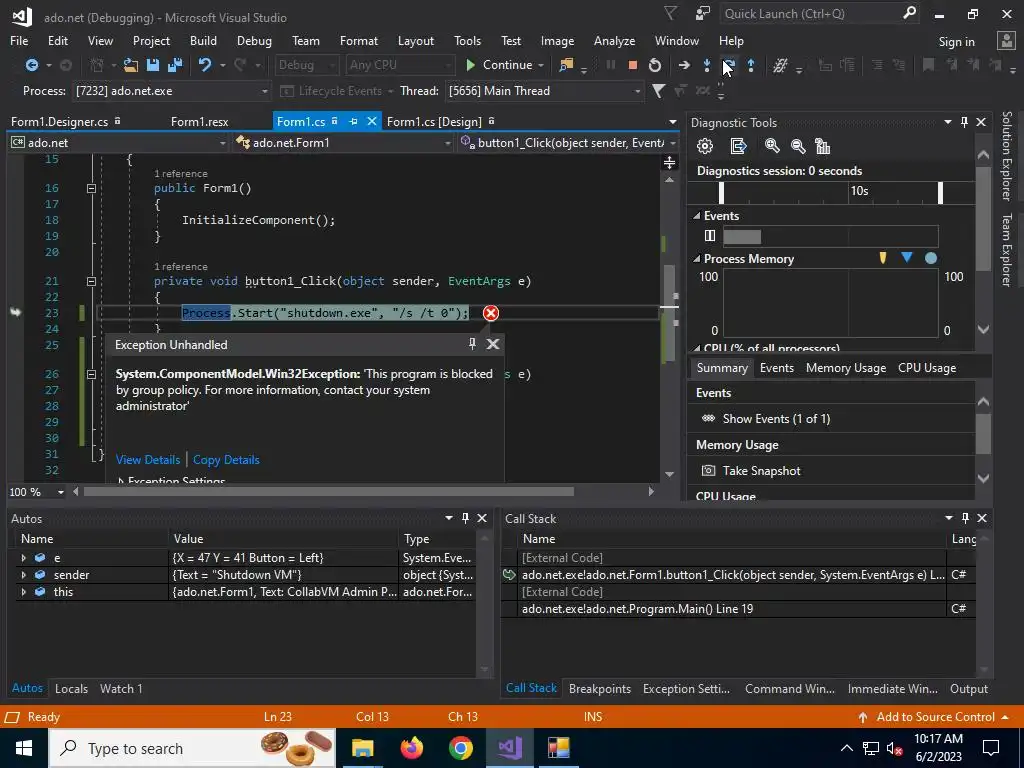The width and height of the screenshot is (1024, 768).
Task: Click the Reset View chart icon in Diagnostic Tools
Action: click(x=823, y=146)
